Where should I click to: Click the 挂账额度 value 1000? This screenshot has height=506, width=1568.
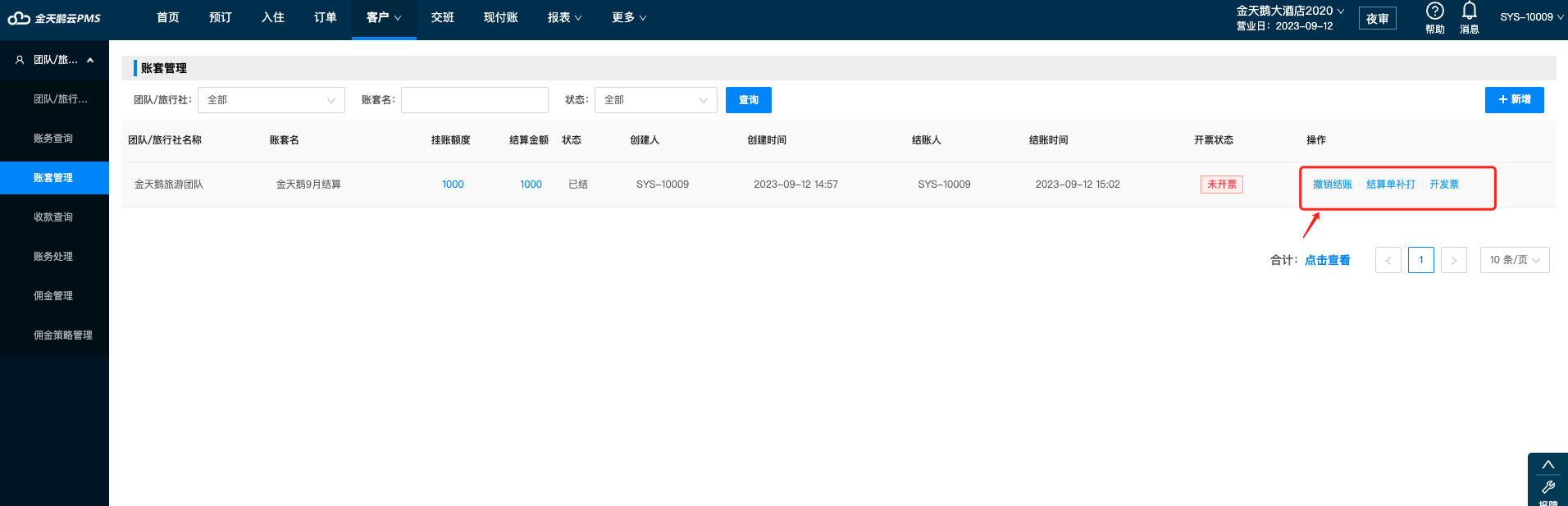point(453,185)
